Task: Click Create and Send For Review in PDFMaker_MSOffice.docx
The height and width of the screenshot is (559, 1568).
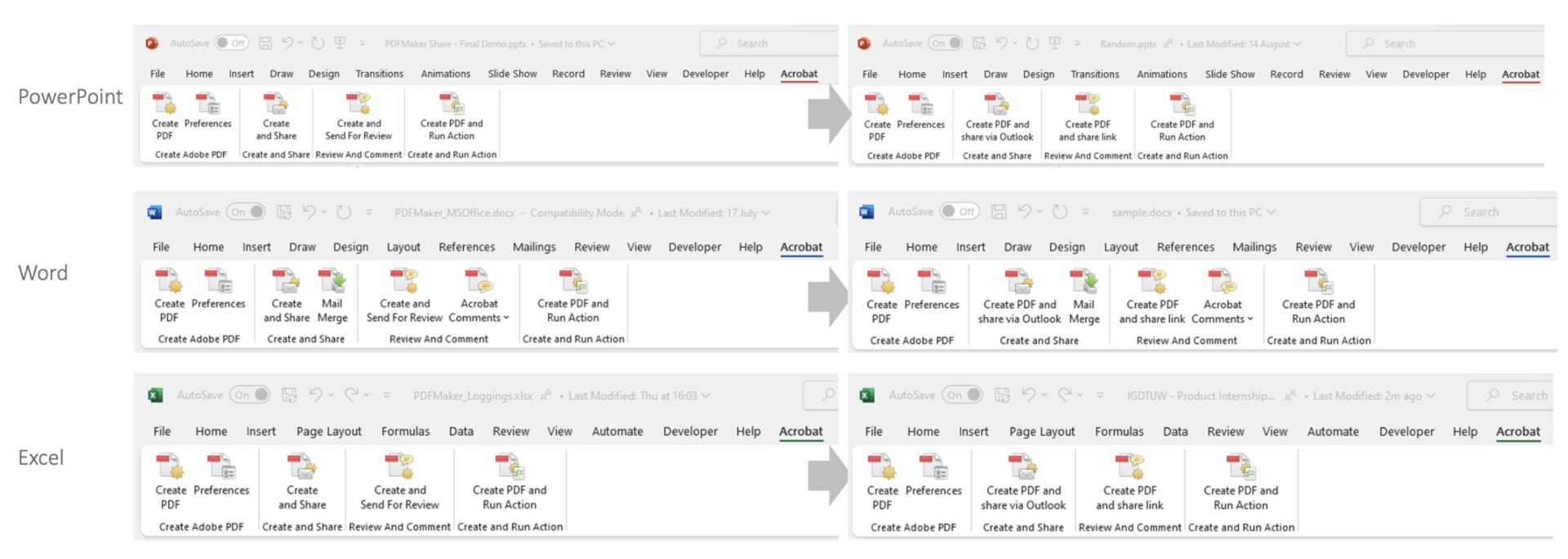Action: (x=404, y=297)
